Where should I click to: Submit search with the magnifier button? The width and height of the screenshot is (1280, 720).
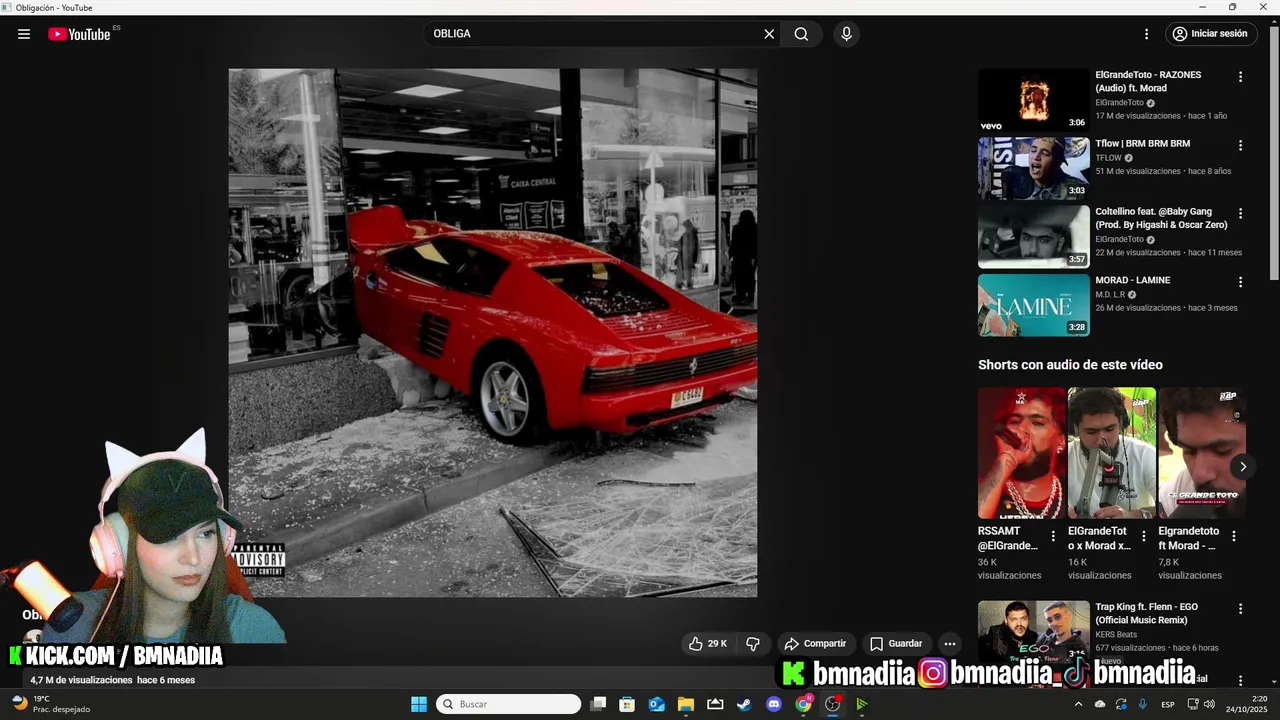coord(801,34)
